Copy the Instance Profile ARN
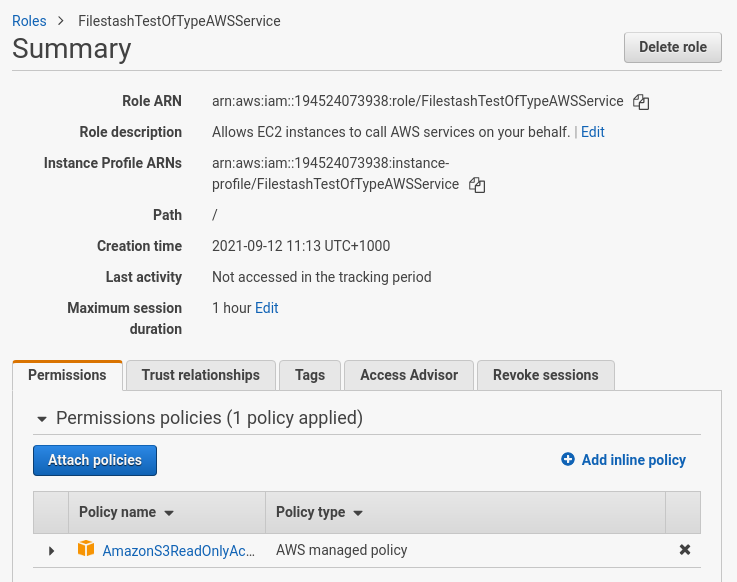 click(x=477, y=185)
